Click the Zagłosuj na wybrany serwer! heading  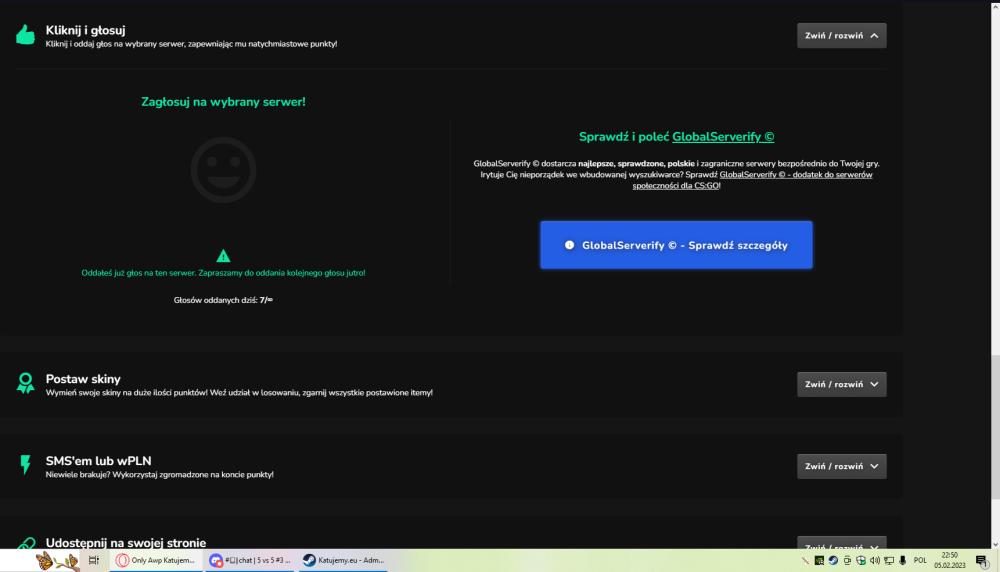(x=223, y=101)
